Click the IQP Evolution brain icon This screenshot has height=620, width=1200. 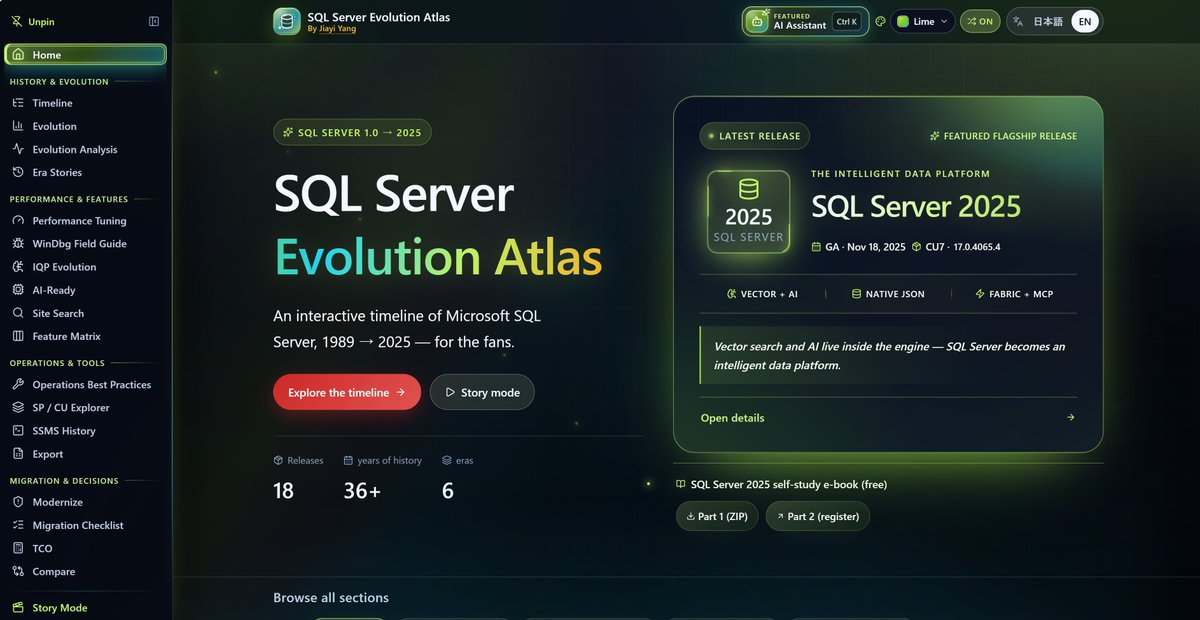(18, 267)
